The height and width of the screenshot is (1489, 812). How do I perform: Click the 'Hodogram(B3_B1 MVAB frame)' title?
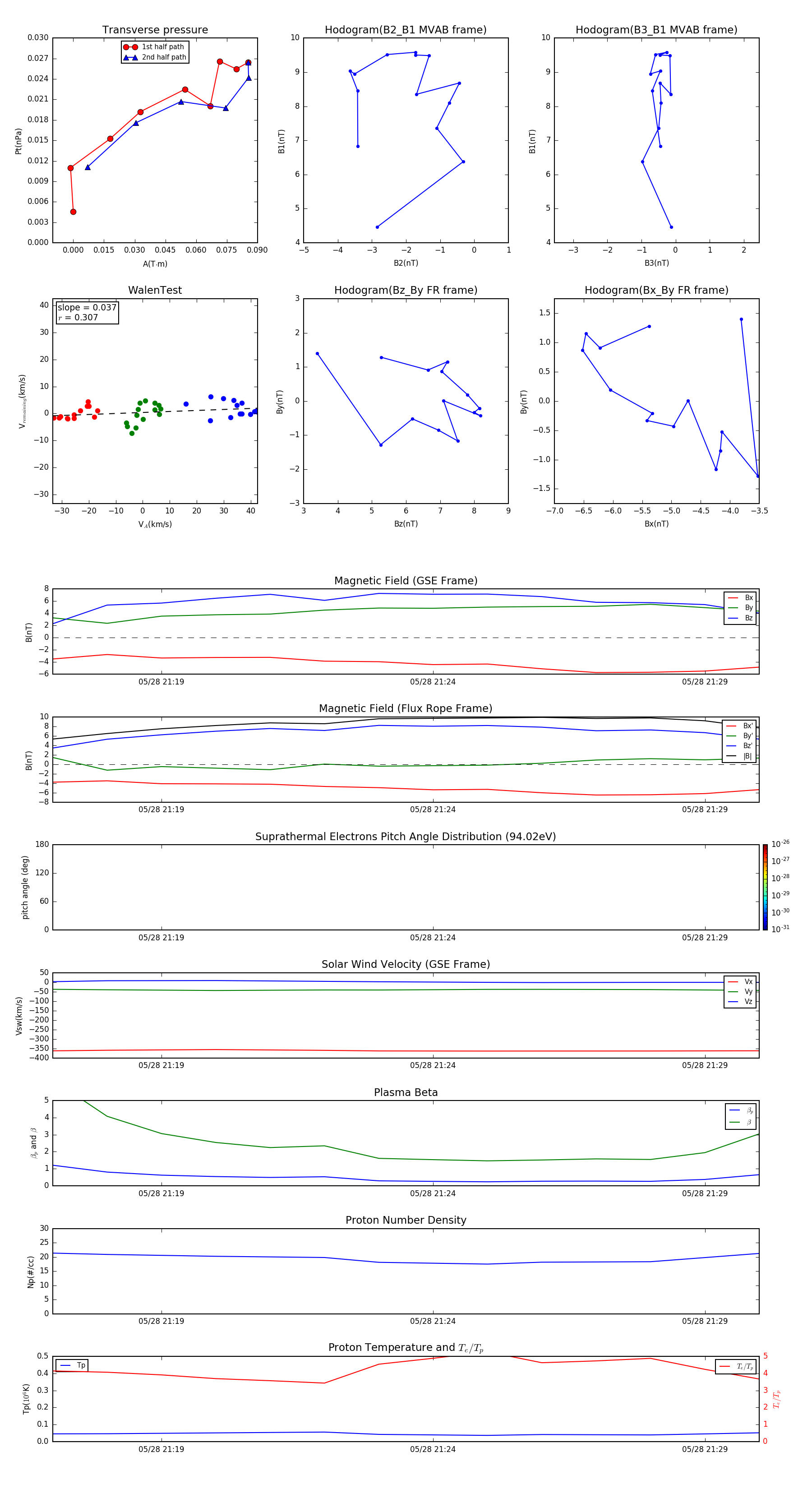point(656,29)
